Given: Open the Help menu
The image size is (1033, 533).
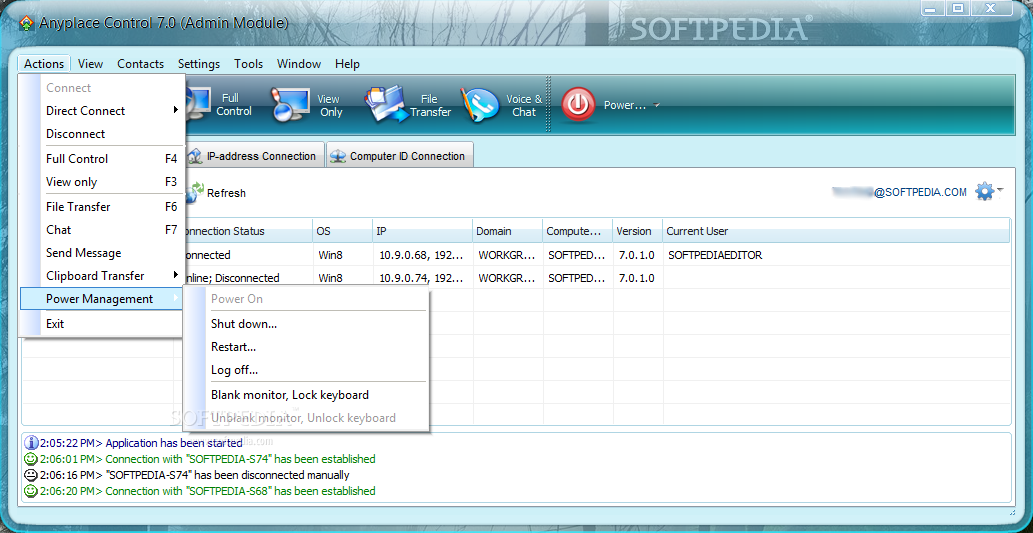Looking at the screenshot, I should [x=347, y=64].
